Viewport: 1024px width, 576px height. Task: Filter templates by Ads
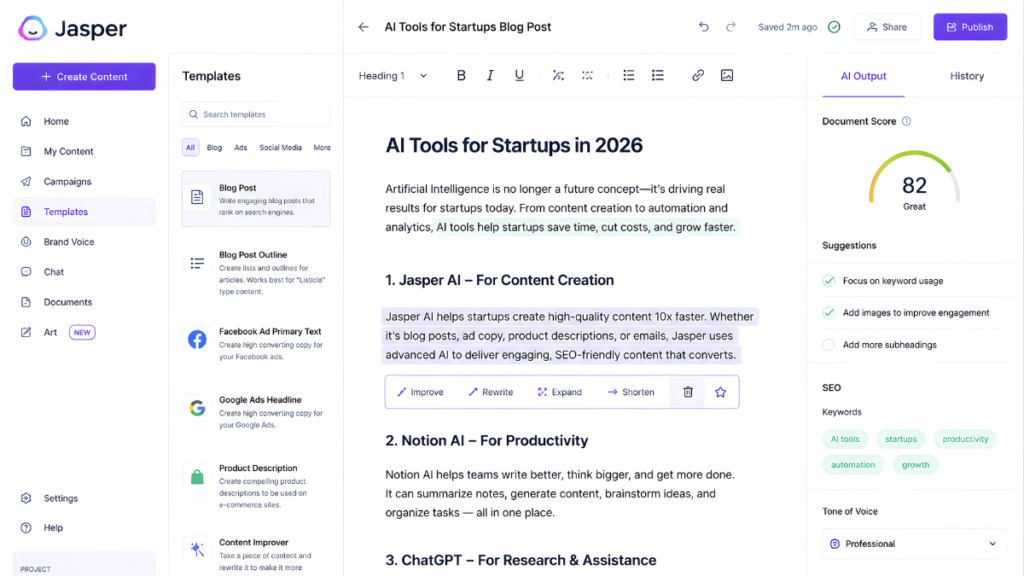(x=240, y=148)
